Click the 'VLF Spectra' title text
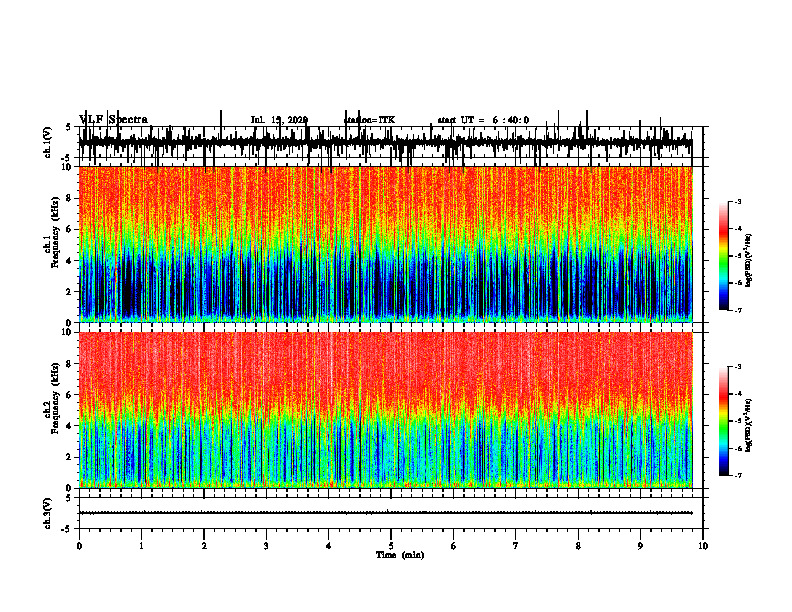Image resolution: width=792 pixels, height=612 pixels. pos(113,120)
